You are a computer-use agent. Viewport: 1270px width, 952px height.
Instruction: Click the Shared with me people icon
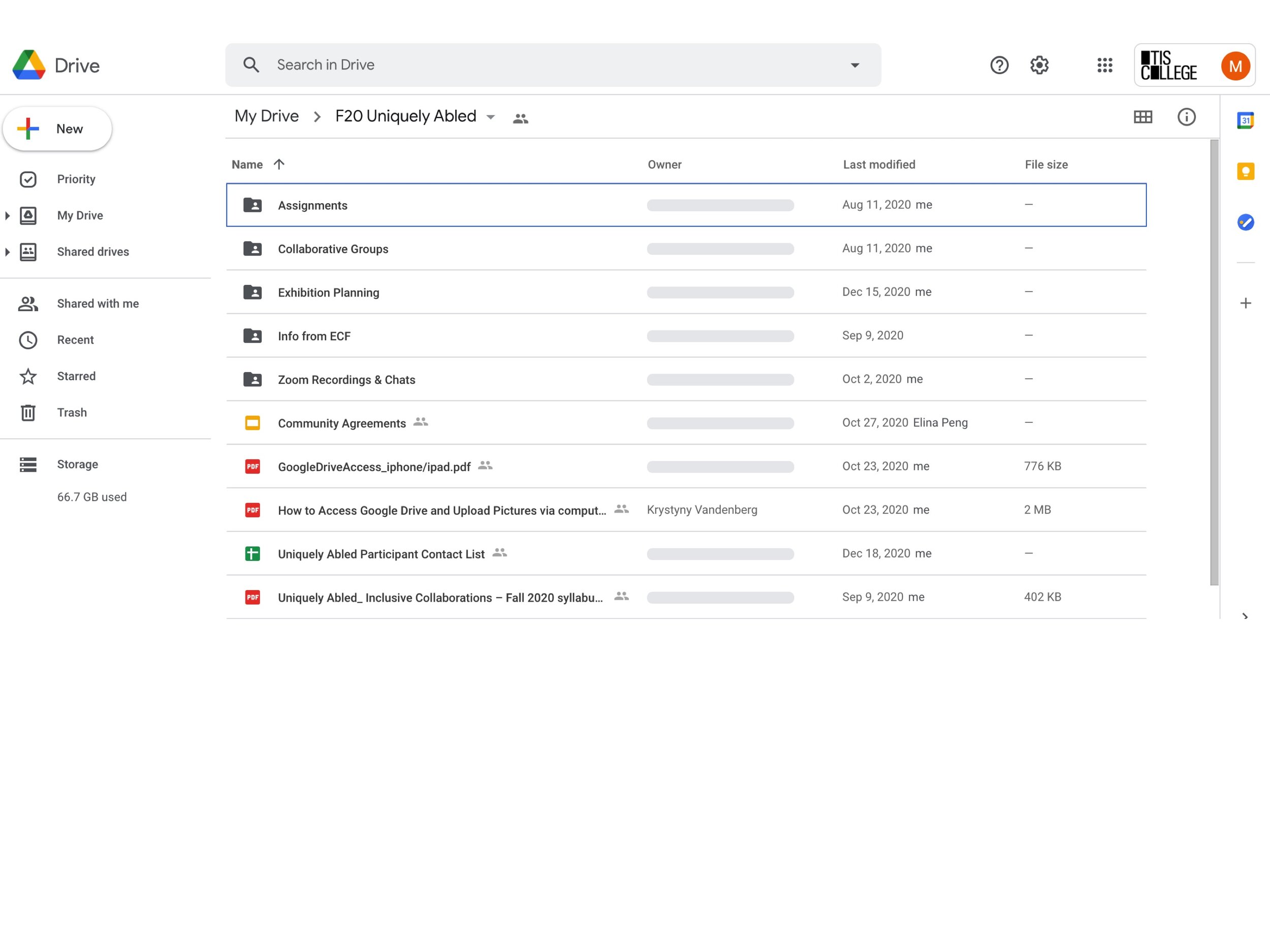[x=28, y=303]
